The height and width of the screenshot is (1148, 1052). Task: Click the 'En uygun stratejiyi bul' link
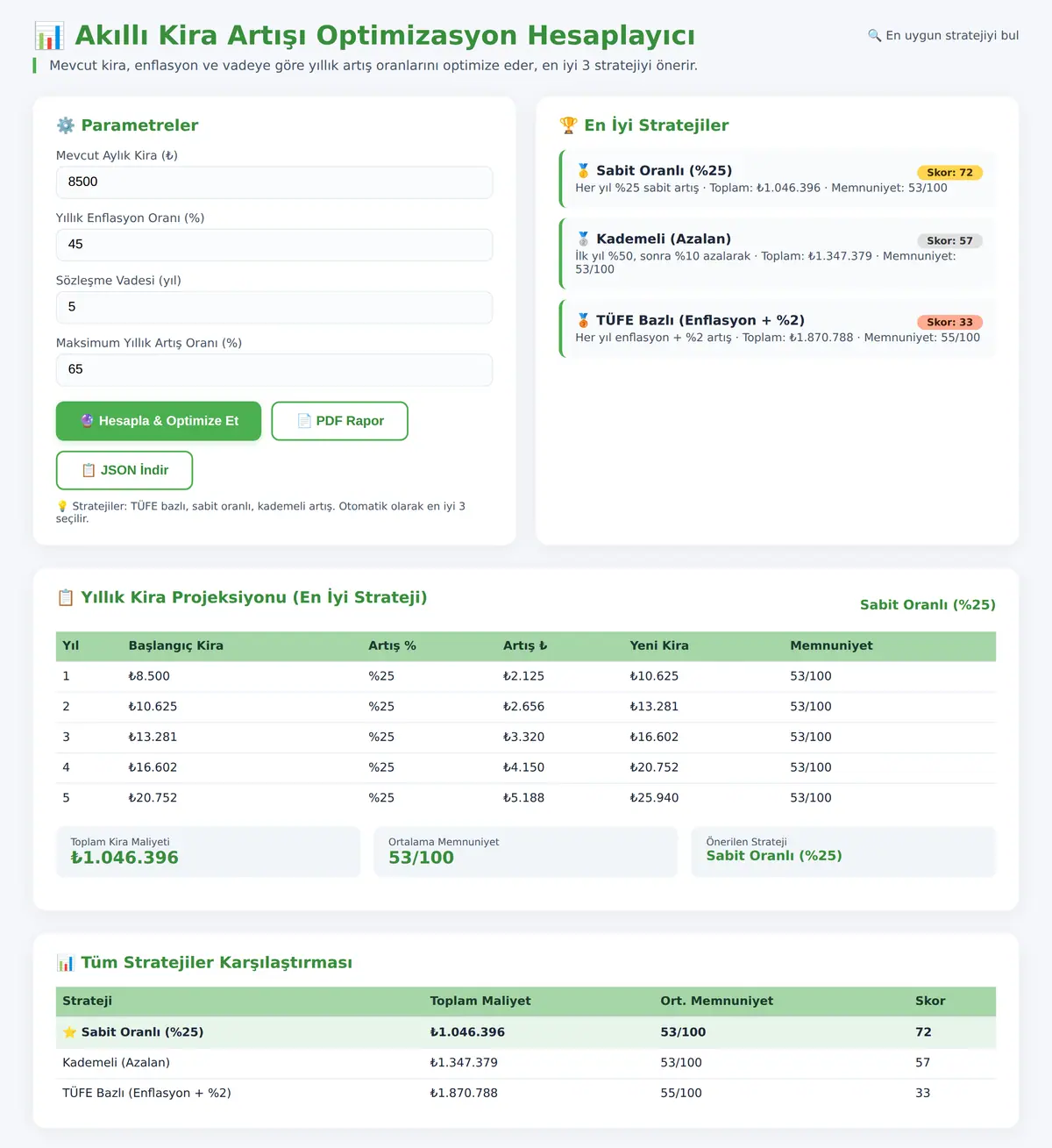pyautogui.click(x=943, y=36)
